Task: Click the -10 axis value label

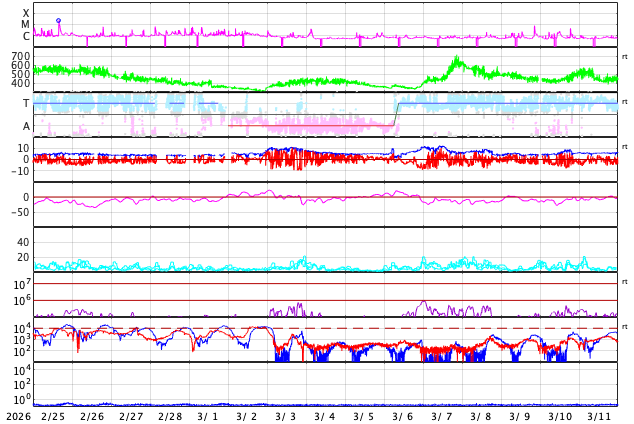Action: [x=18, y=171]
